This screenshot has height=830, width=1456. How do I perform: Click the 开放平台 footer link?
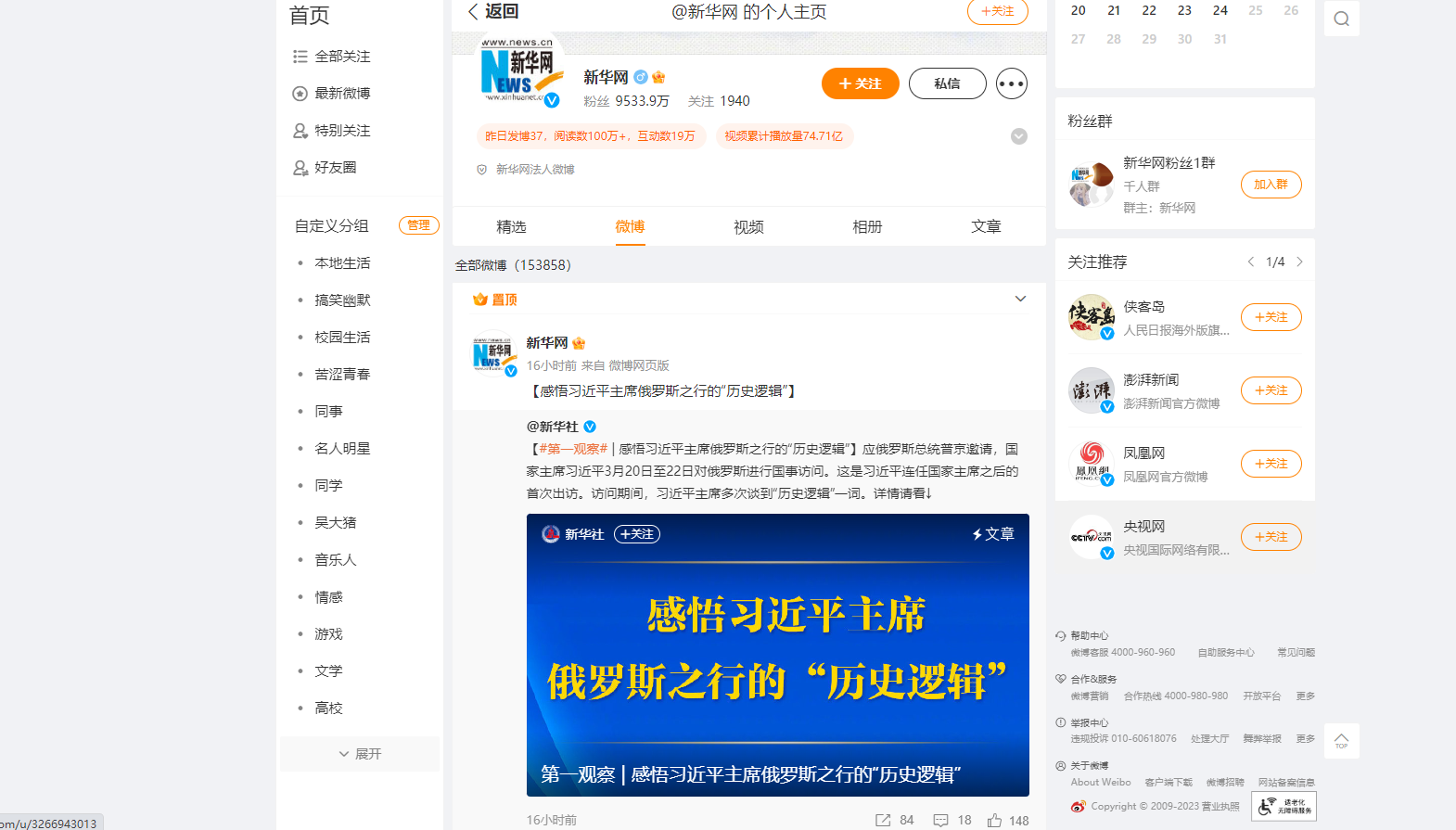point(1261,696)
